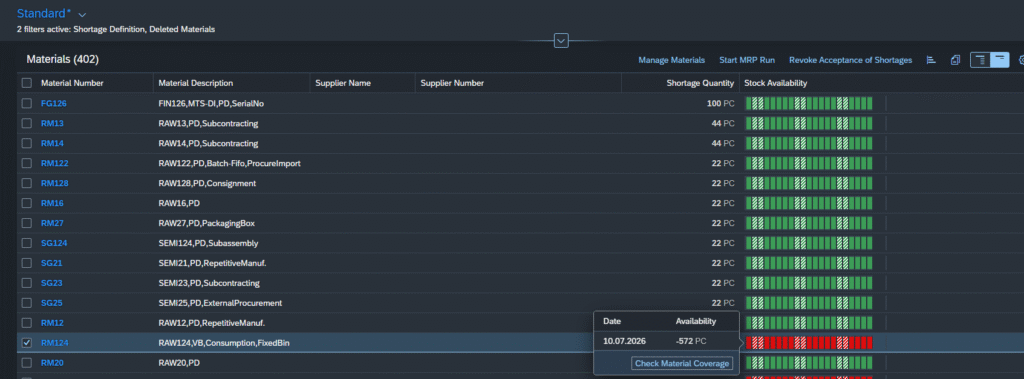Open material link RM13
The width and height of the screenshot is (1024, 379).
[x=52, y=123]
